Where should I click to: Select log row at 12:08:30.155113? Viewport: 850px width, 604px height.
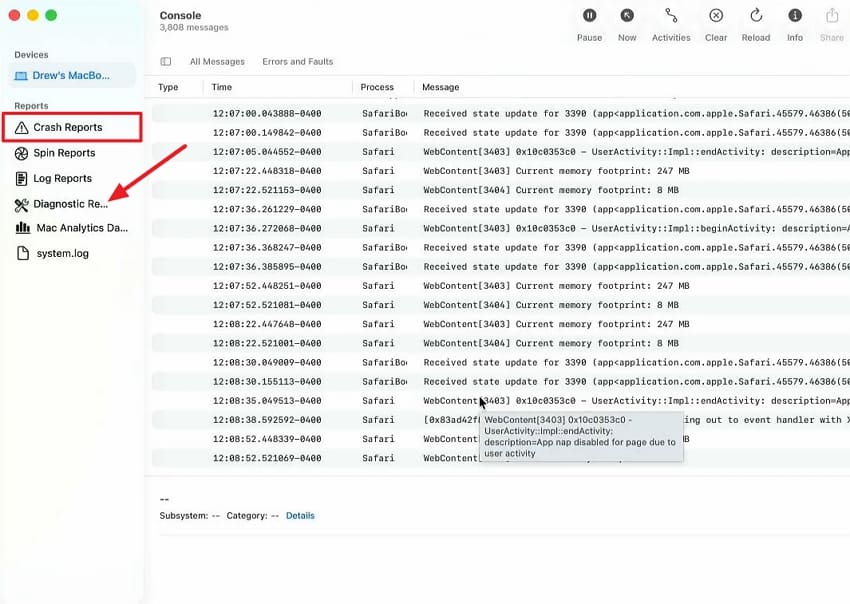[501, 382]
